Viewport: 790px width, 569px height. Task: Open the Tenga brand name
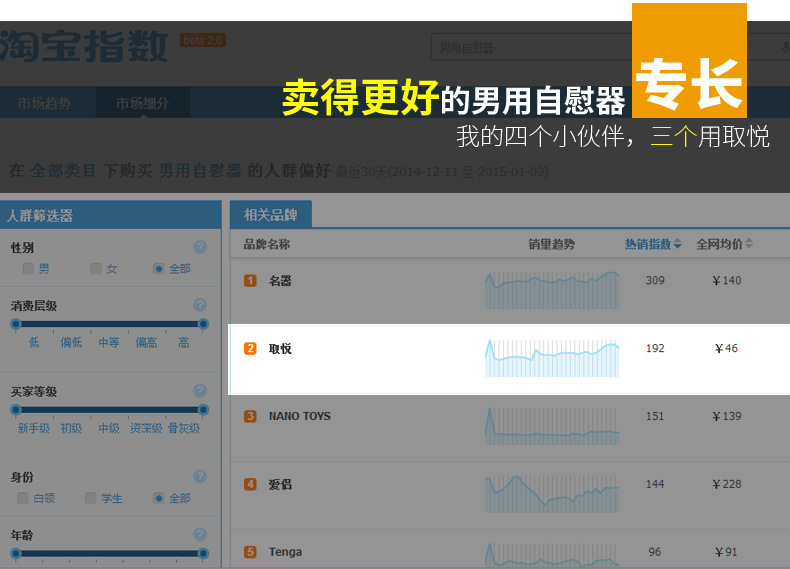tap(285, 552)
